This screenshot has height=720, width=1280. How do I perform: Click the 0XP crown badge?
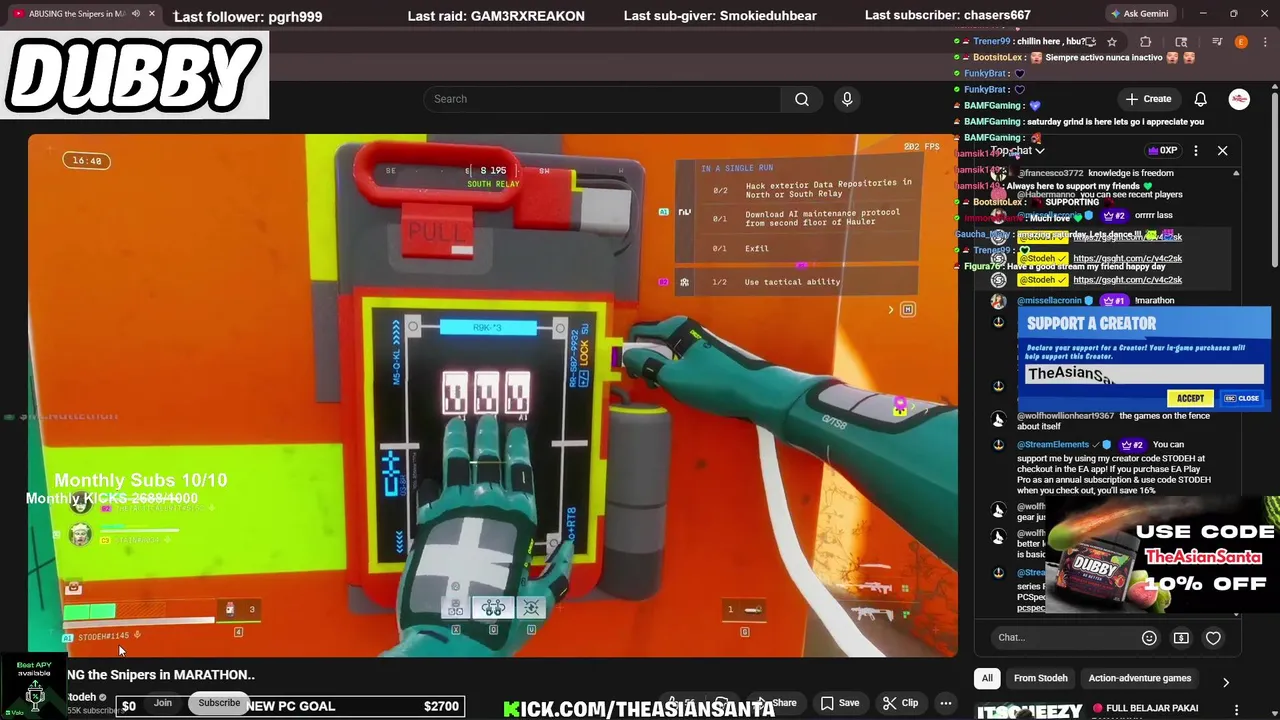click(1163, 151)
